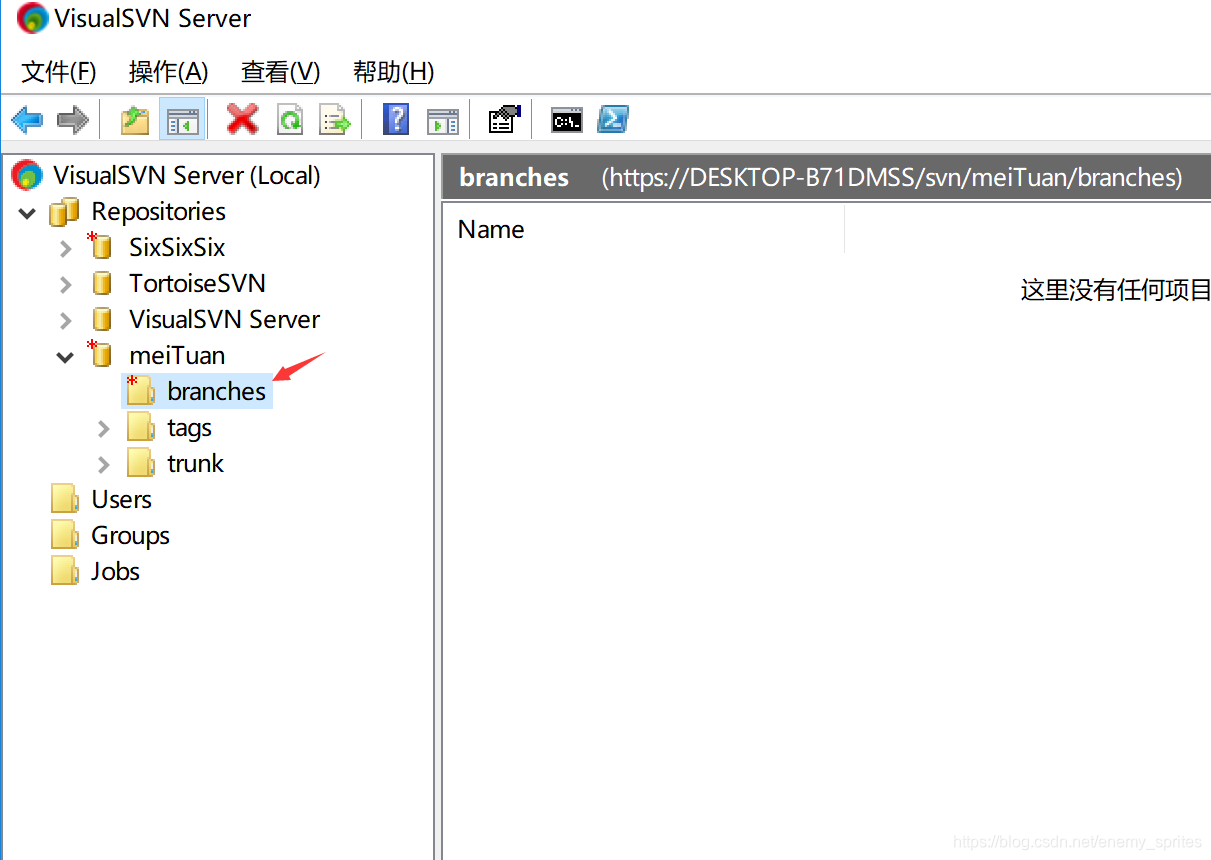Viewport: 1211px width, 860px height.
Task: Expand the trunk folder
Action: (x=104, y=464)
